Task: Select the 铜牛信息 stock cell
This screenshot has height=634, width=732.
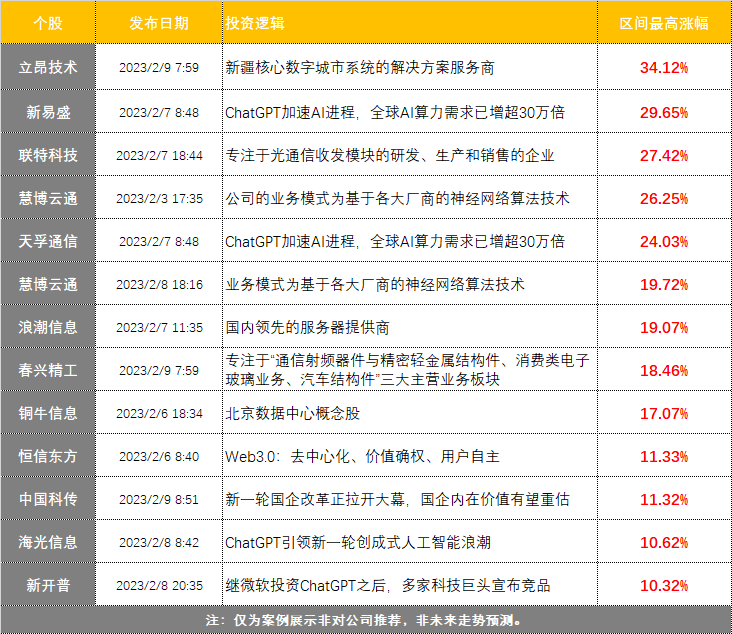Action: (48, 413)
